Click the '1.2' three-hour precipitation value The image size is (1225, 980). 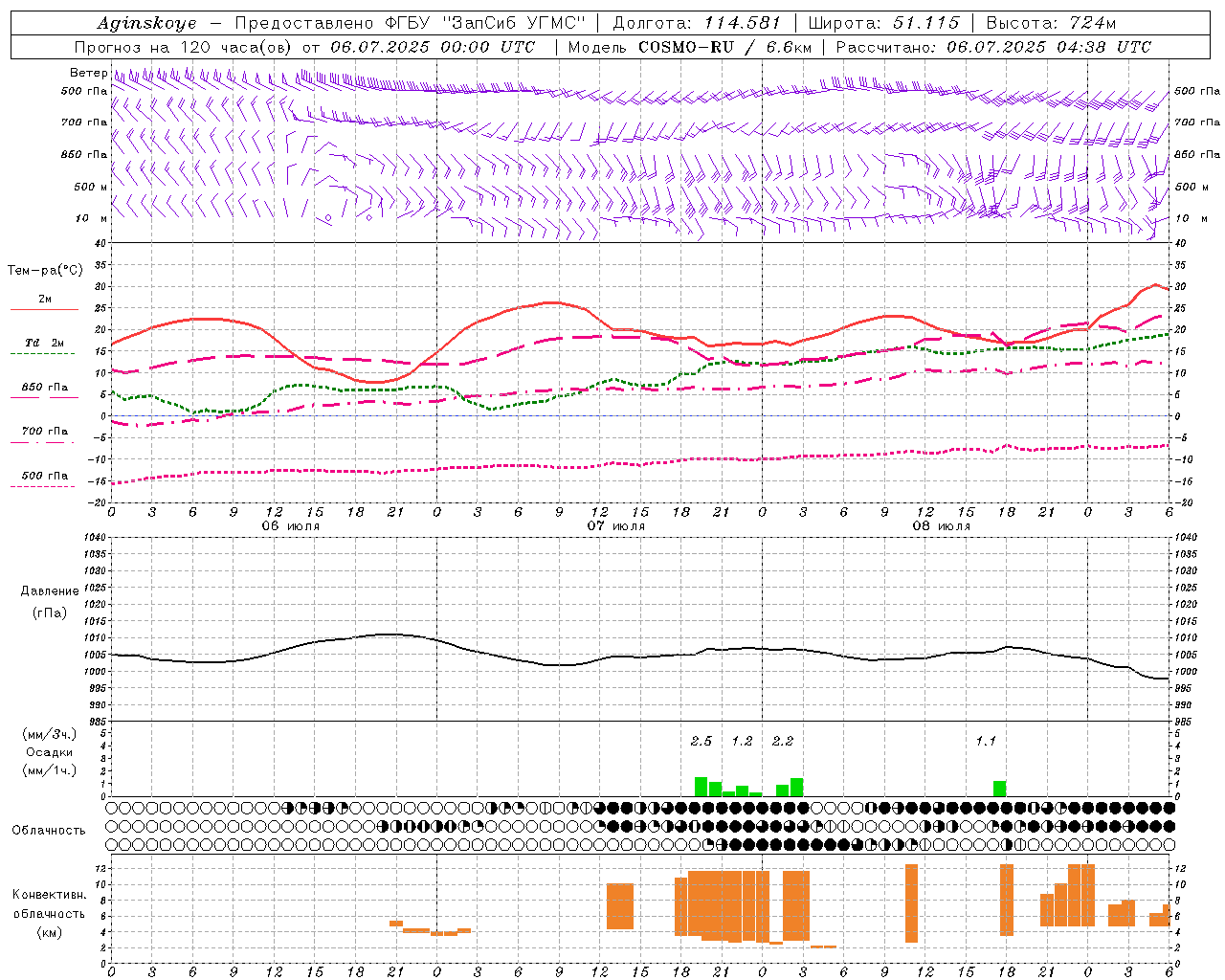coord(742,741)
